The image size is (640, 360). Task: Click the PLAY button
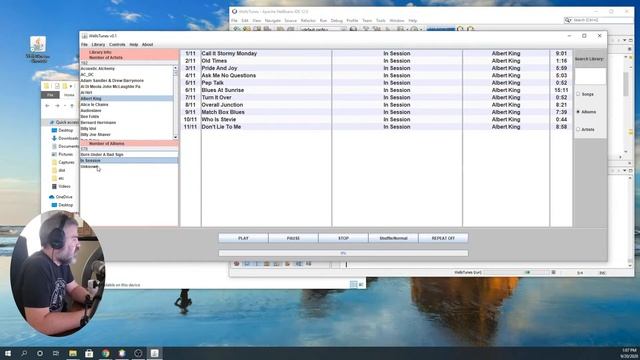(x=243, y=238)
